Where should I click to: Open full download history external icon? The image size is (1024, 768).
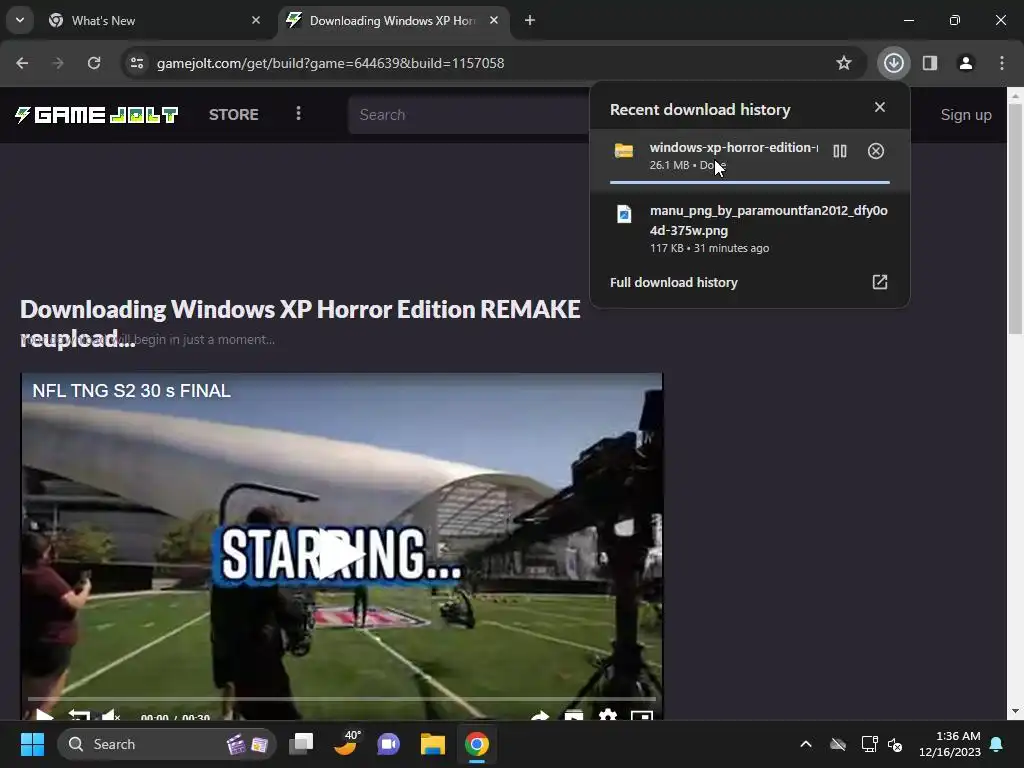(x=880, y=282)
